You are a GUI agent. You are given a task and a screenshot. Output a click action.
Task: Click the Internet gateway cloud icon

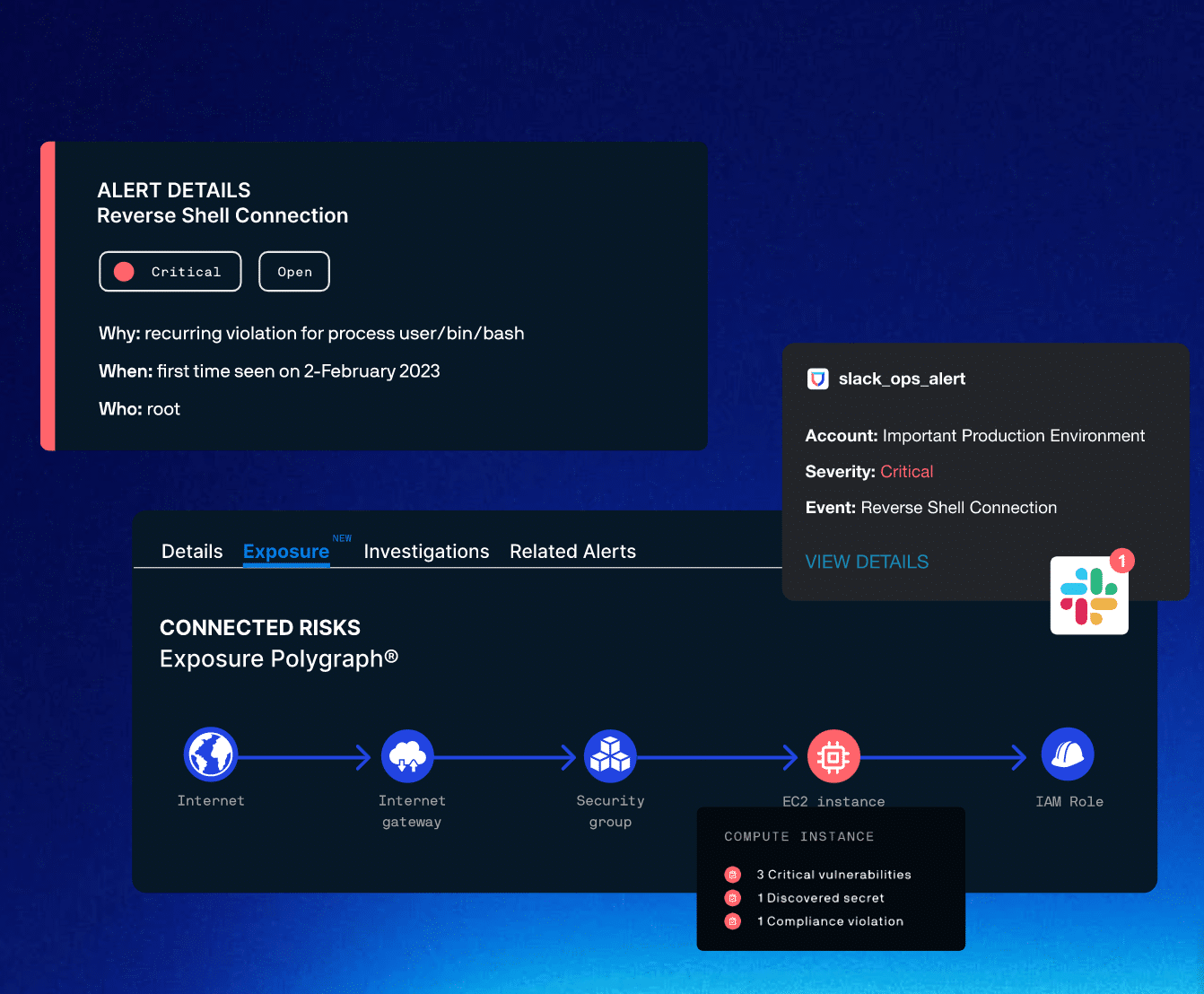(408, 754)
